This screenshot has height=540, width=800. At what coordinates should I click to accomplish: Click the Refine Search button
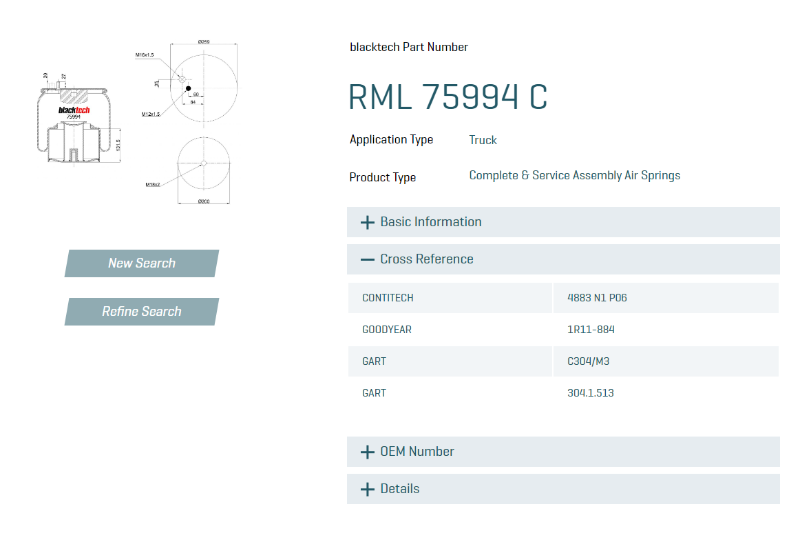142,311
